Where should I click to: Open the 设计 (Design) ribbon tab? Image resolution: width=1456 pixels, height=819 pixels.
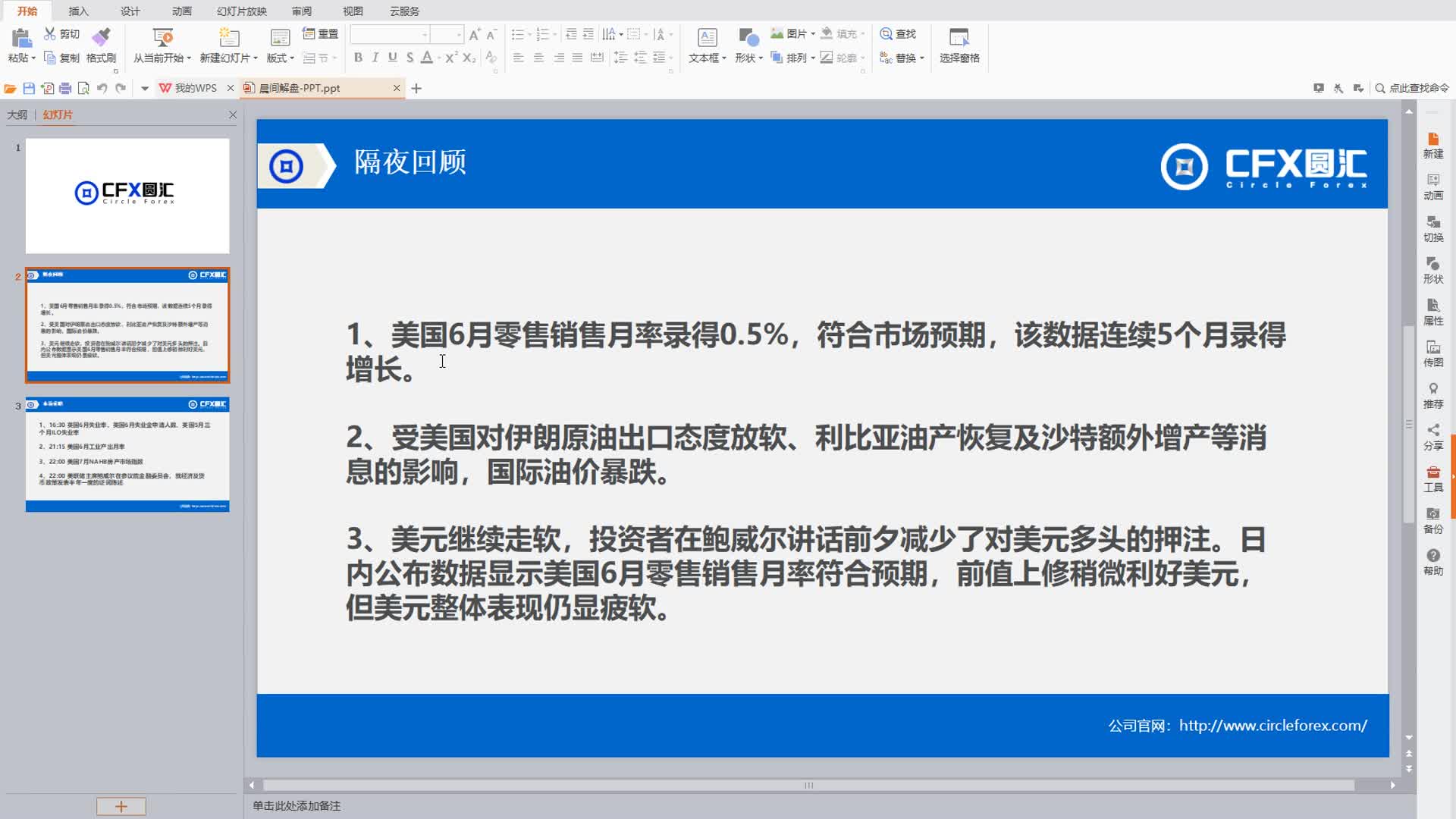(130, 11)
